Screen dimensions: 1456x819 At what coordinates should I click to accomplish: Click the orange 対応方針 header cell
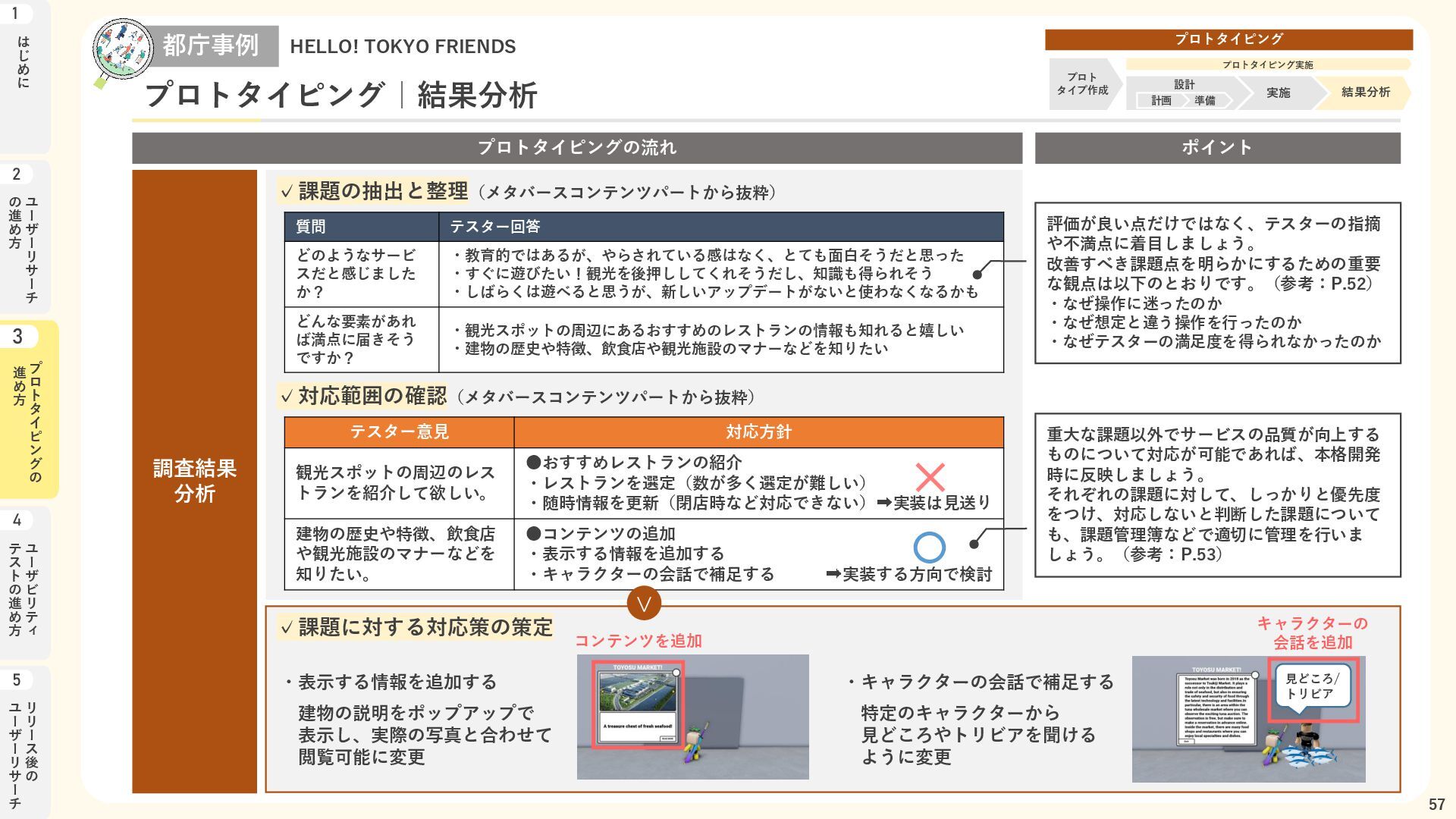pos(759,432)
